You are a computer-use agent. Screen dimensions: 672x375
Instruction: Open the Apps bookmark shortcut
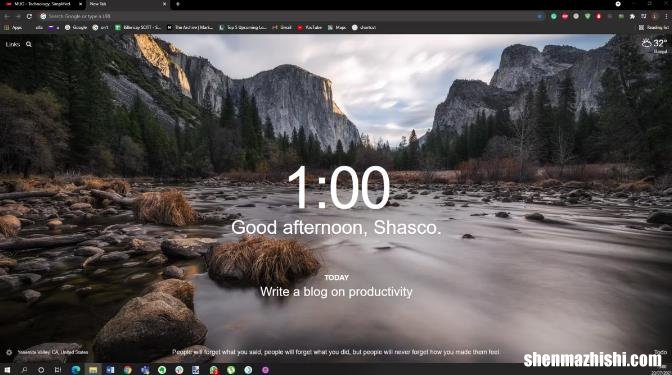[x=13, y=27]
